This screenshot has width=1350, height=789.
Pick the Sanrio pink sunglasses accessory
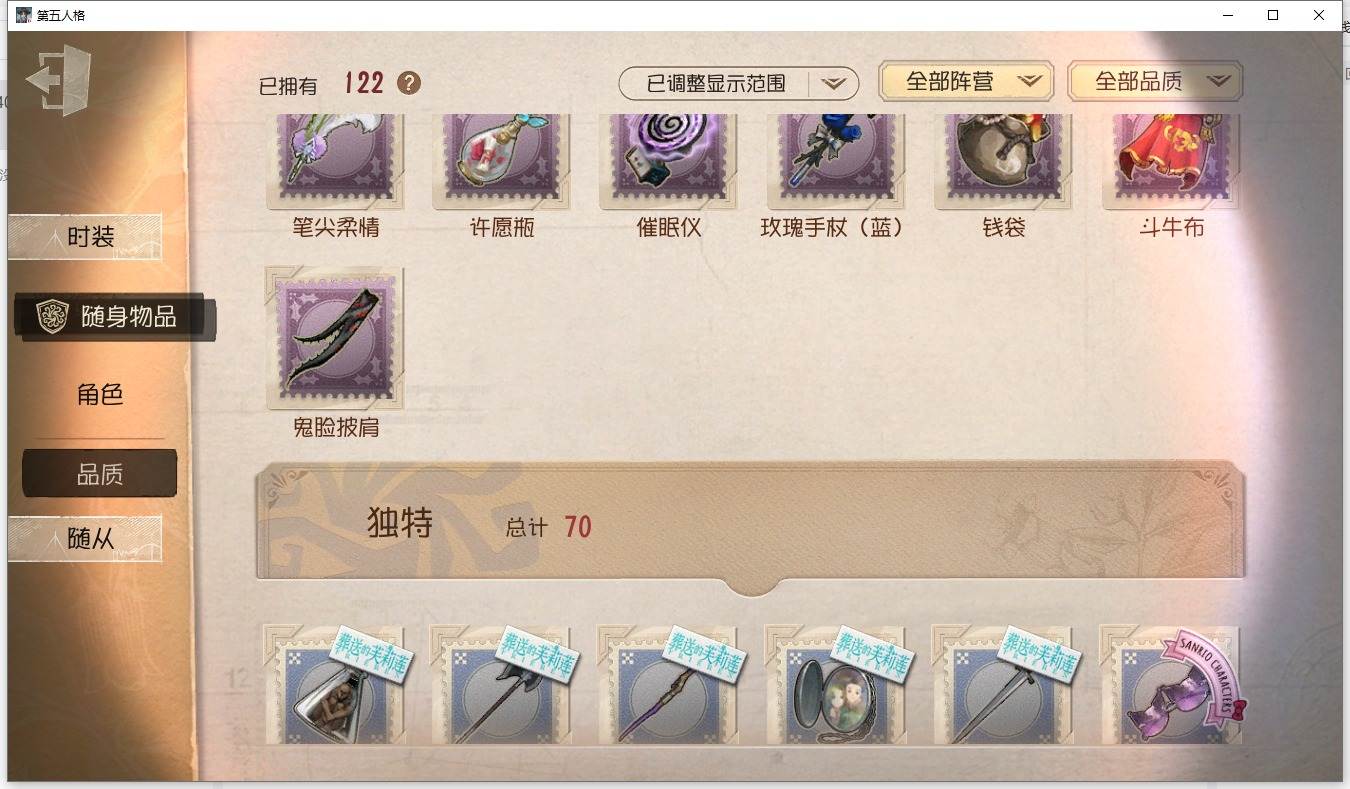coord(1171,685)
